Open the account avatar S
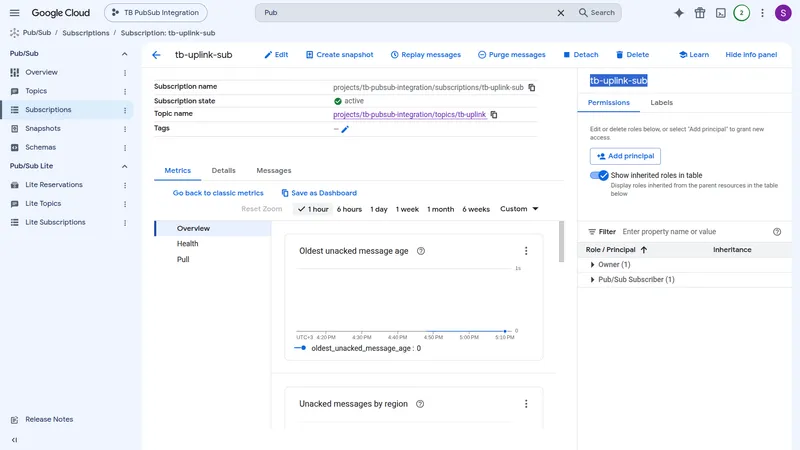 (783, 13)
